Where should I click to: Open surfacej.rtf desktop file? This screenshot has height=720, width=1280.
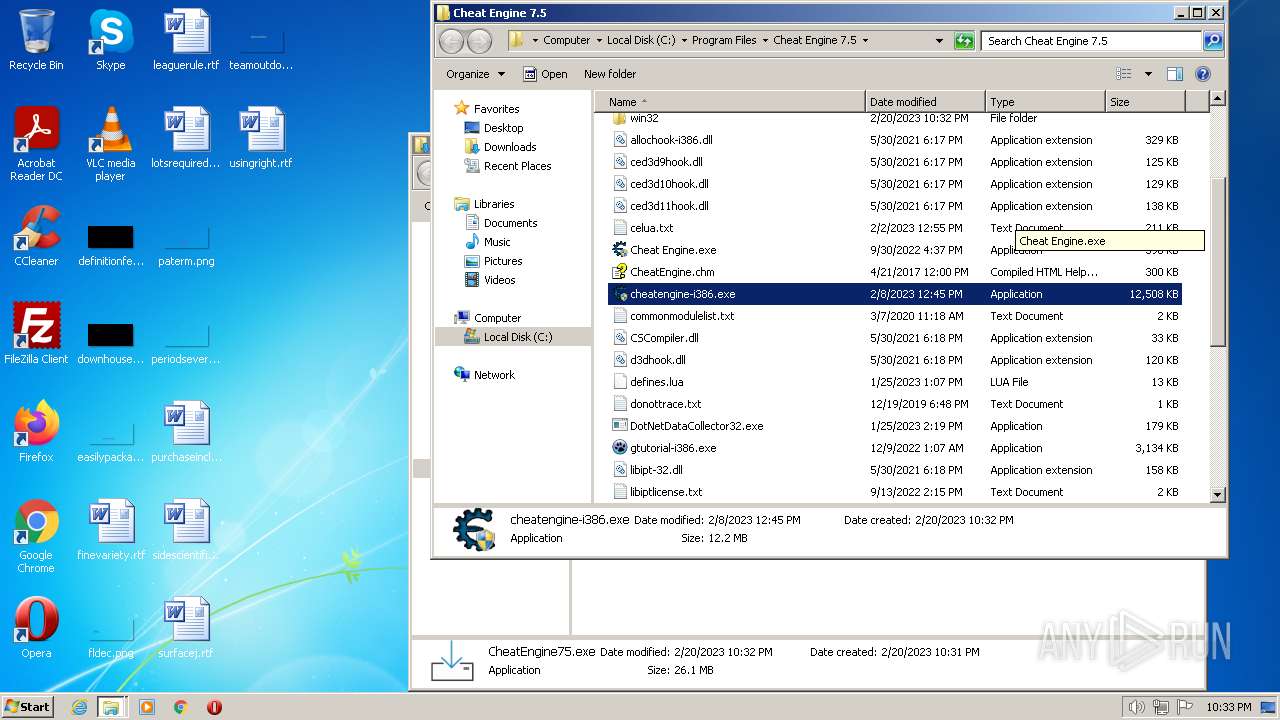point(186,628)
